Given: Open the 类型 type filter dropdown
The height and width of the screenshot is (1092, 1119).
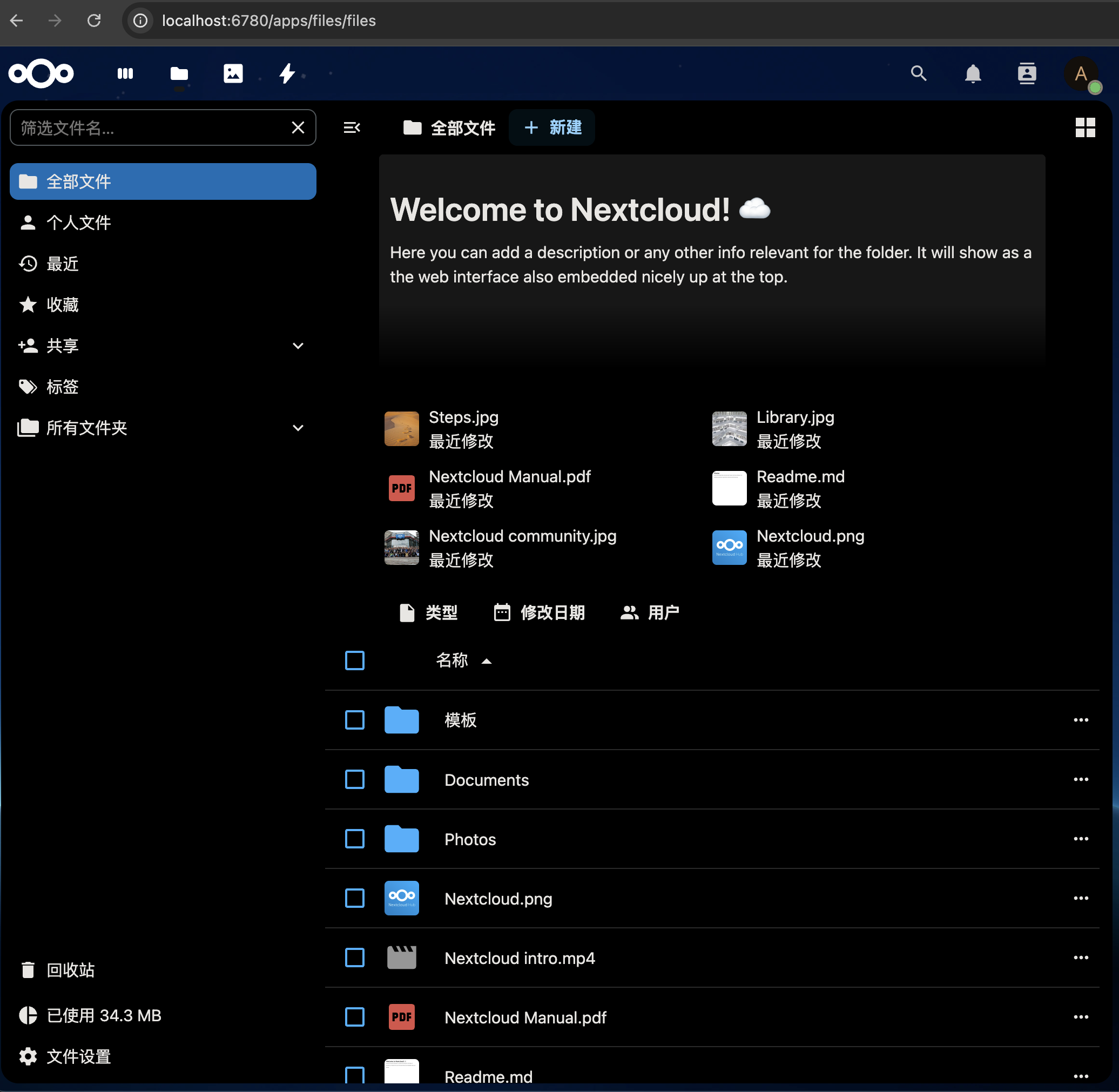Looking at the screenshot, I should (x=428, y=612).
